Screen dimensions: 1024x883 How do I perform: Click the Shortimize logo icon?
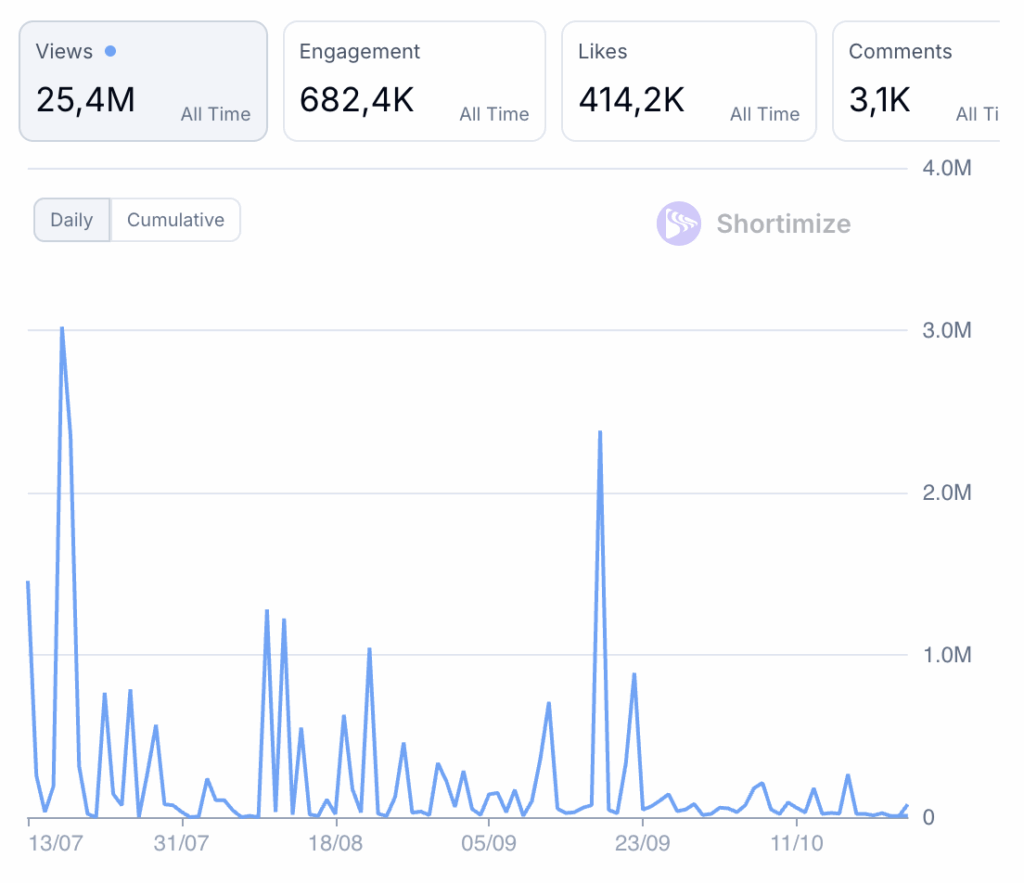(x=678, y=224)
